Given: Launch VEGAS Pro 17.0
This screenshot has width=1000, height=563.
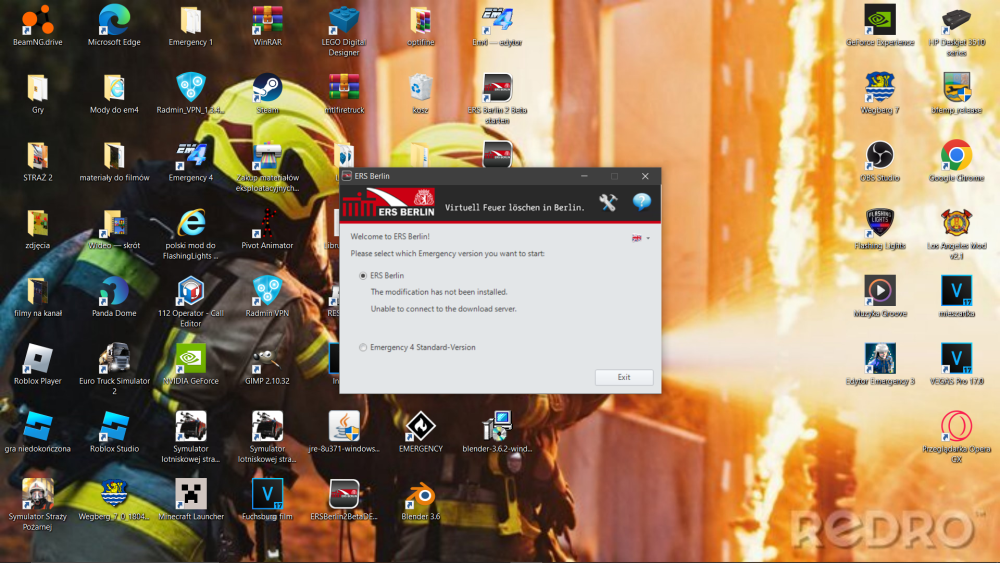Looking at the screenshot, I should click(956, 365).
